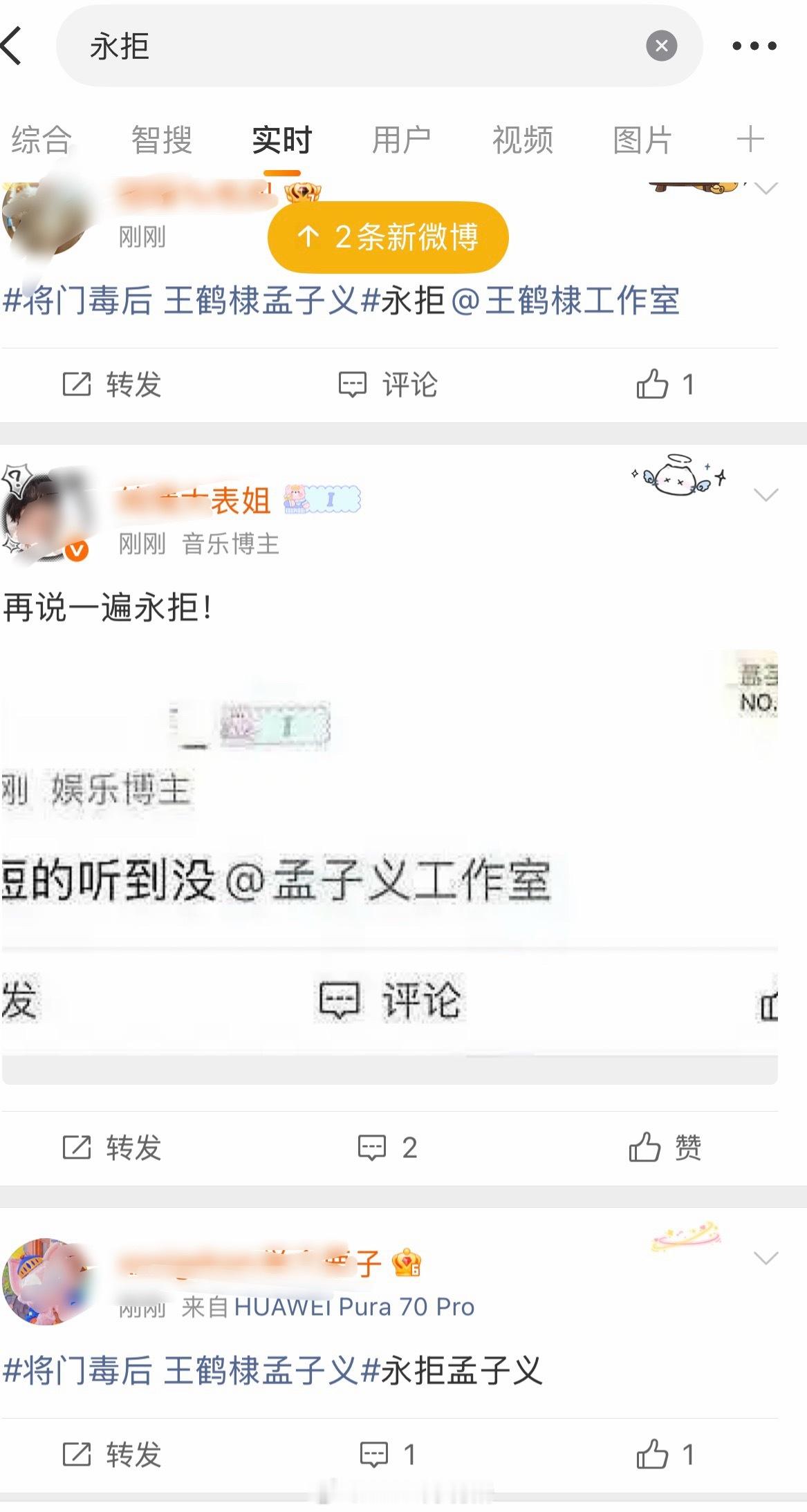The height and width of the screenshot is (1512, 807).
Task: Switch to the 综合 tab
Action: [x=41, y=140]
